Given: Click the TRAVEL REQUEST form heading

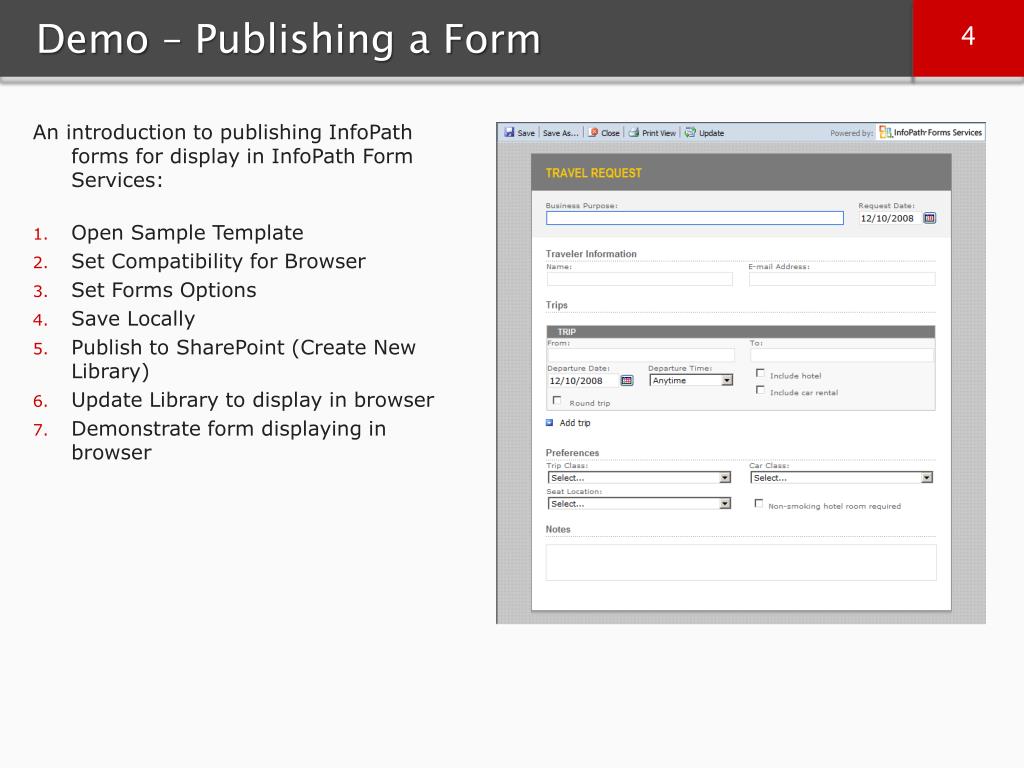Looking at the screenshot, I should [594, 173].
